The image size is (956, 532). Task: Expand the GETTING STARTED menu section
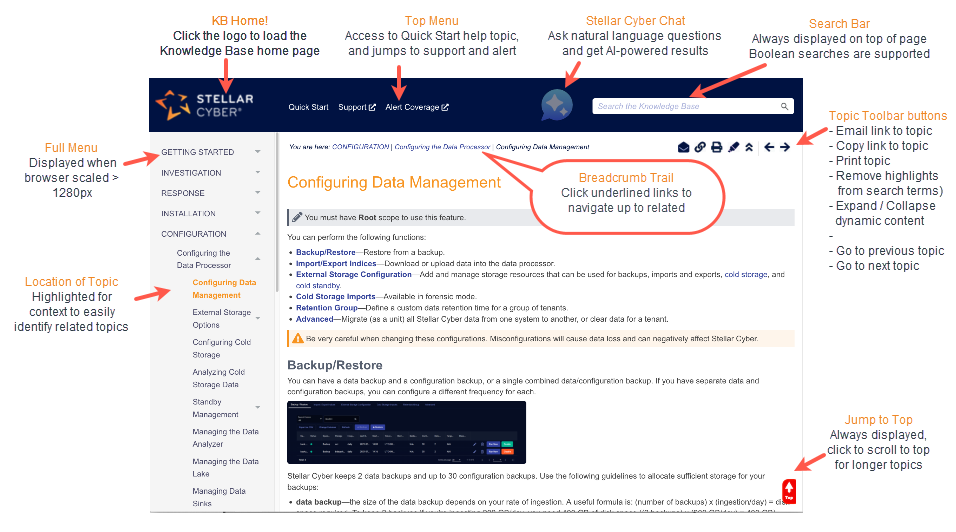(x=258, y=152)
